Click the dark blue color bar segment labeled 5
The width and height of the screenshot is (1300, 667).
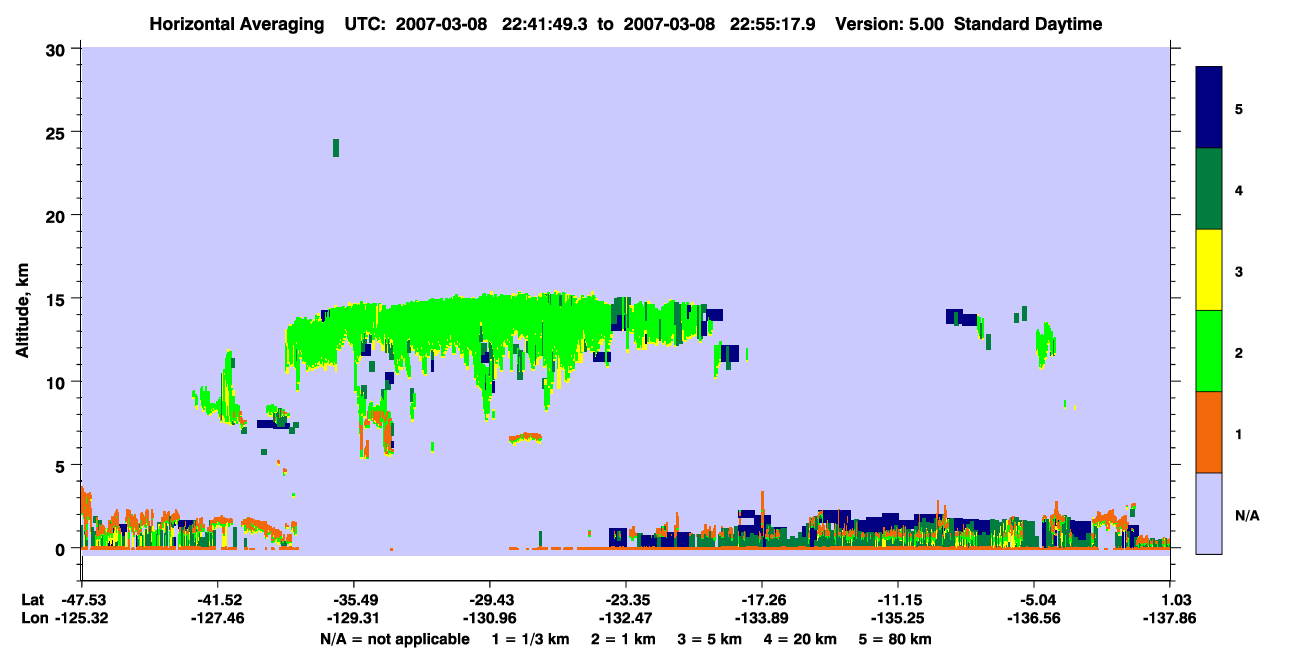tap(1209, 107)
